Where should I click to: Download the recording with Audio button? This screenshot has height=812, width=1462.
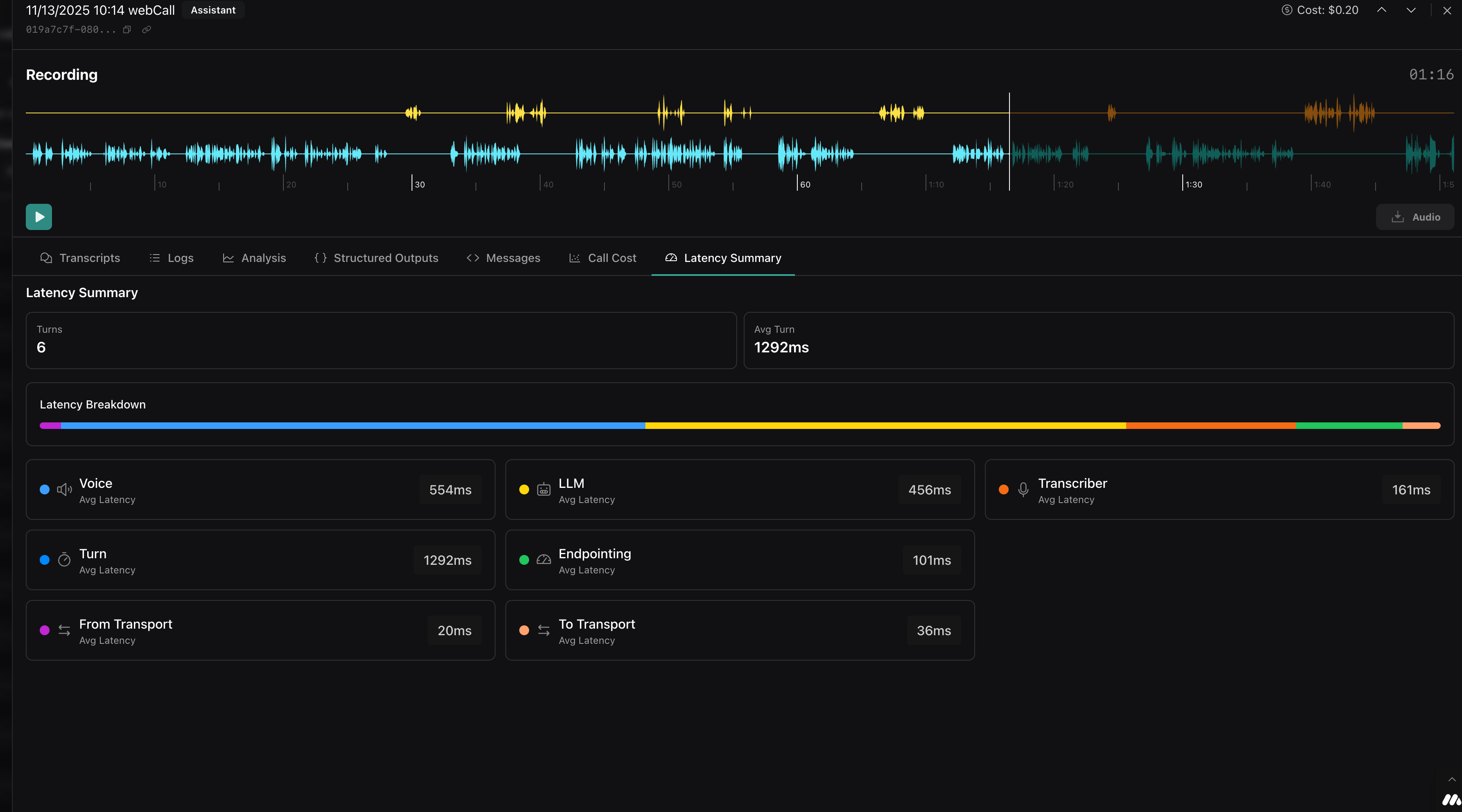[1415, 217]
